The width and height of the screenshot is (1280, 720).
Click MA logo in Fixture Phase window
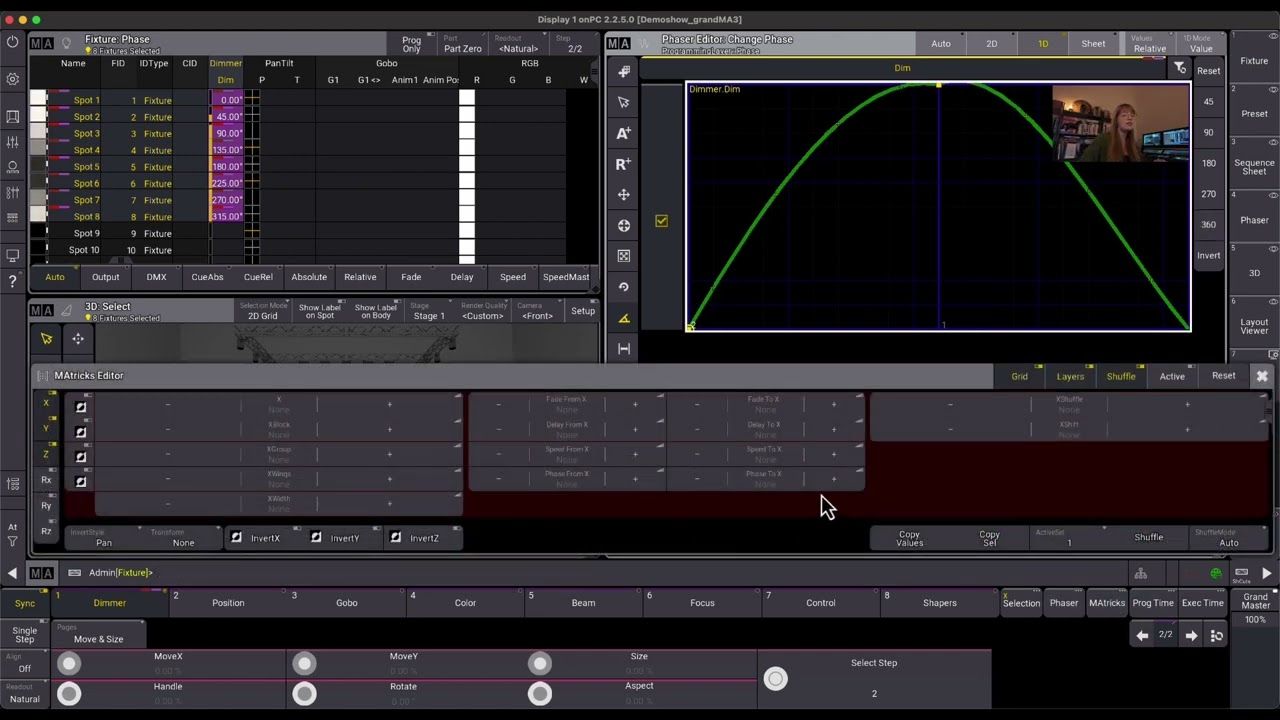pyautogui.click(x=41, y=43)
